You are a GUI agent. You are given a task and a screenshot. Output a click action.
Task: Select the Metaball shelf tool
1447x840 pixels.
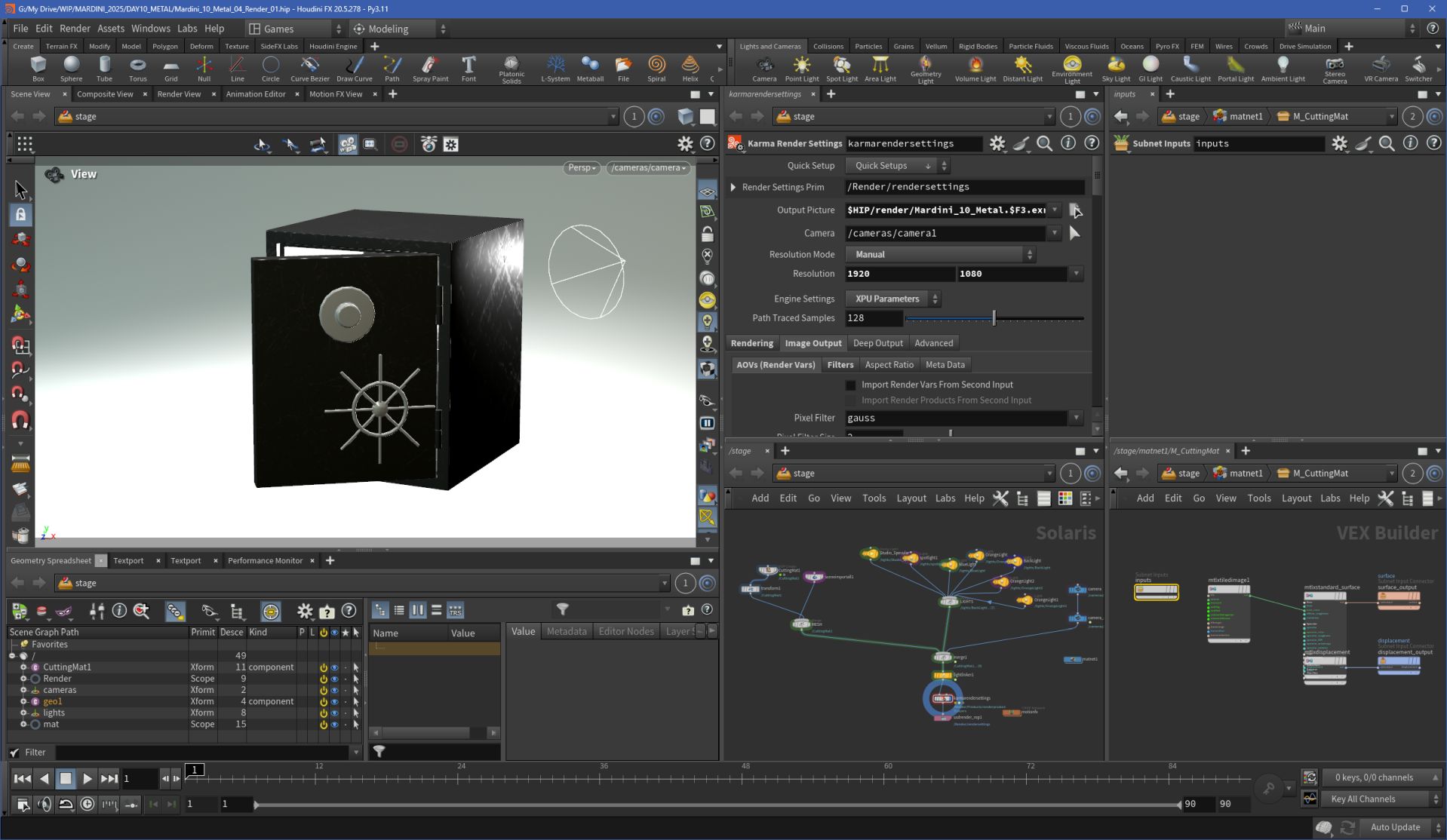click(x=589, y=68)
